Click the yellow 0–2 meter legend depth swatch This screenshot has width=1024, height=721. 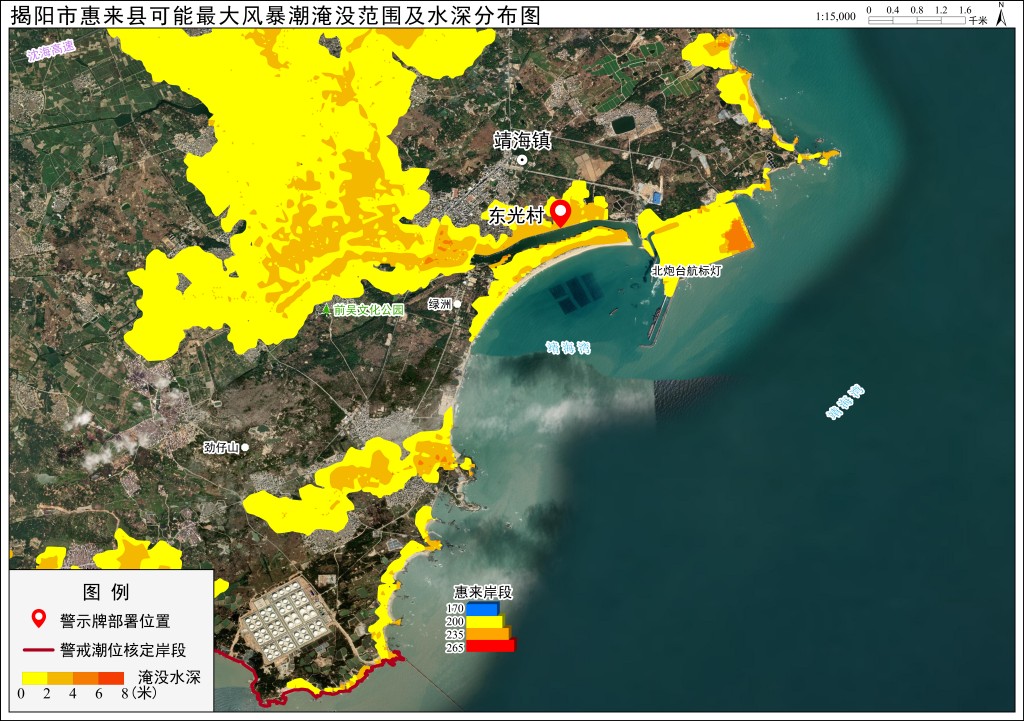(x=35, y=679)
